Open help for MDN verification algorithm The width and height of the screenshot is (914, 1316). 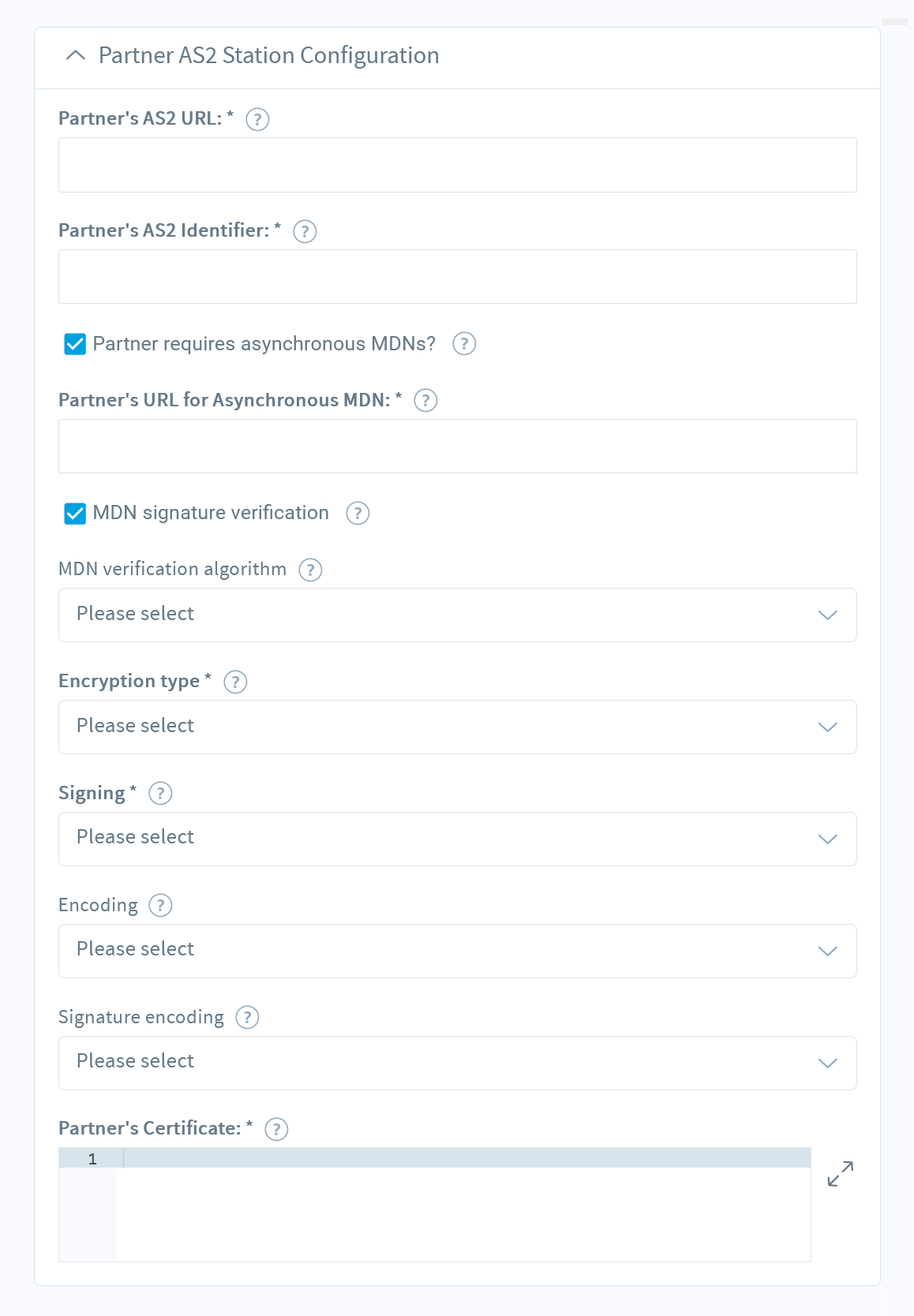310,570
